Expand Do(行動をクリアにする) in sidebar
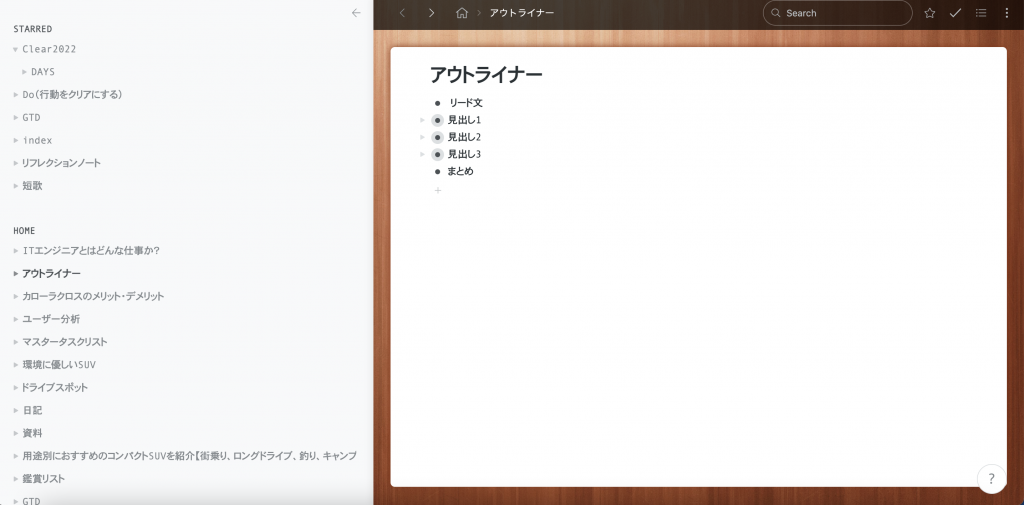The image size is (1024, 505). tap(16, 95)
